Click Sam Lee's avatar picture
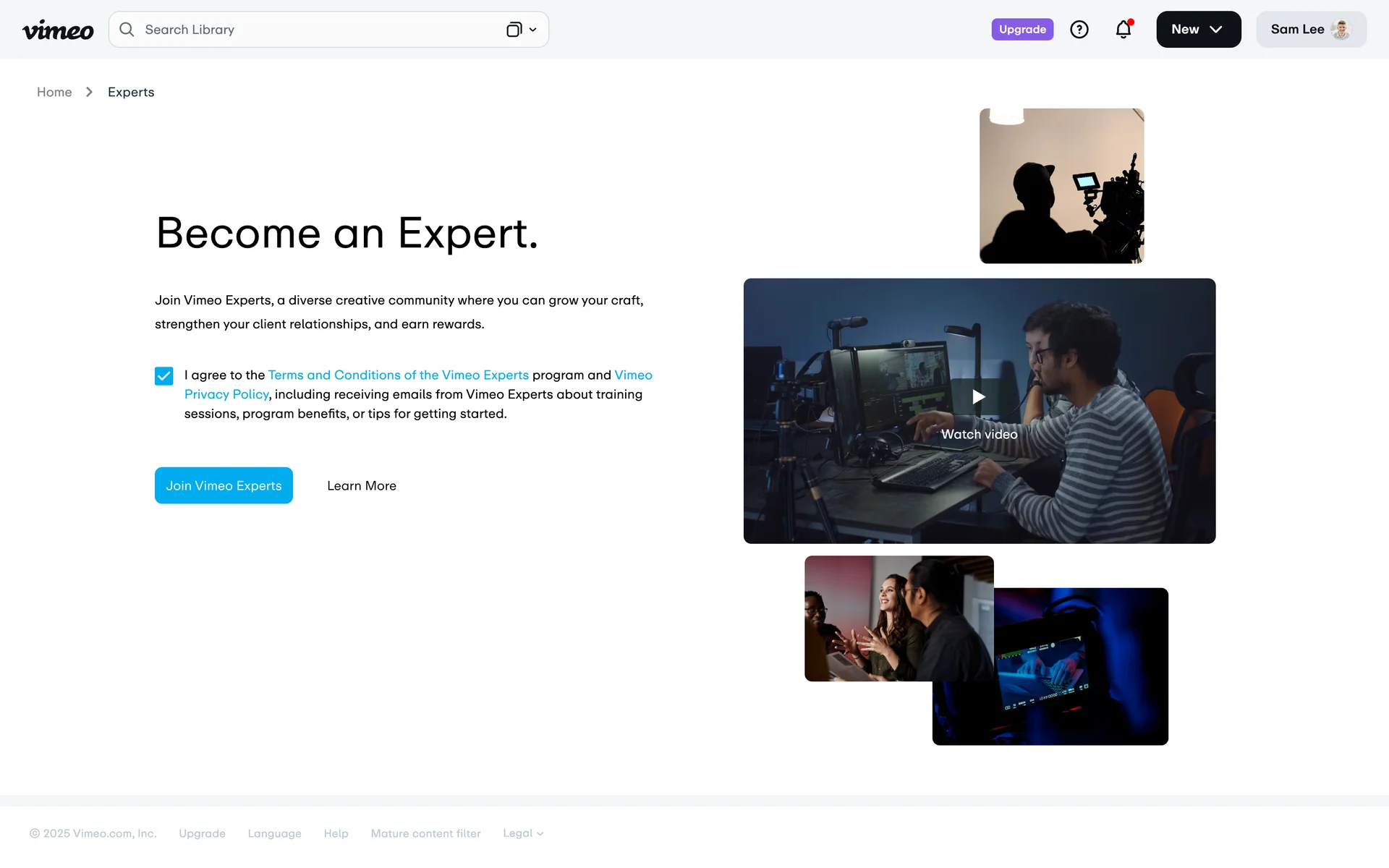 [x=1342, y=30]
